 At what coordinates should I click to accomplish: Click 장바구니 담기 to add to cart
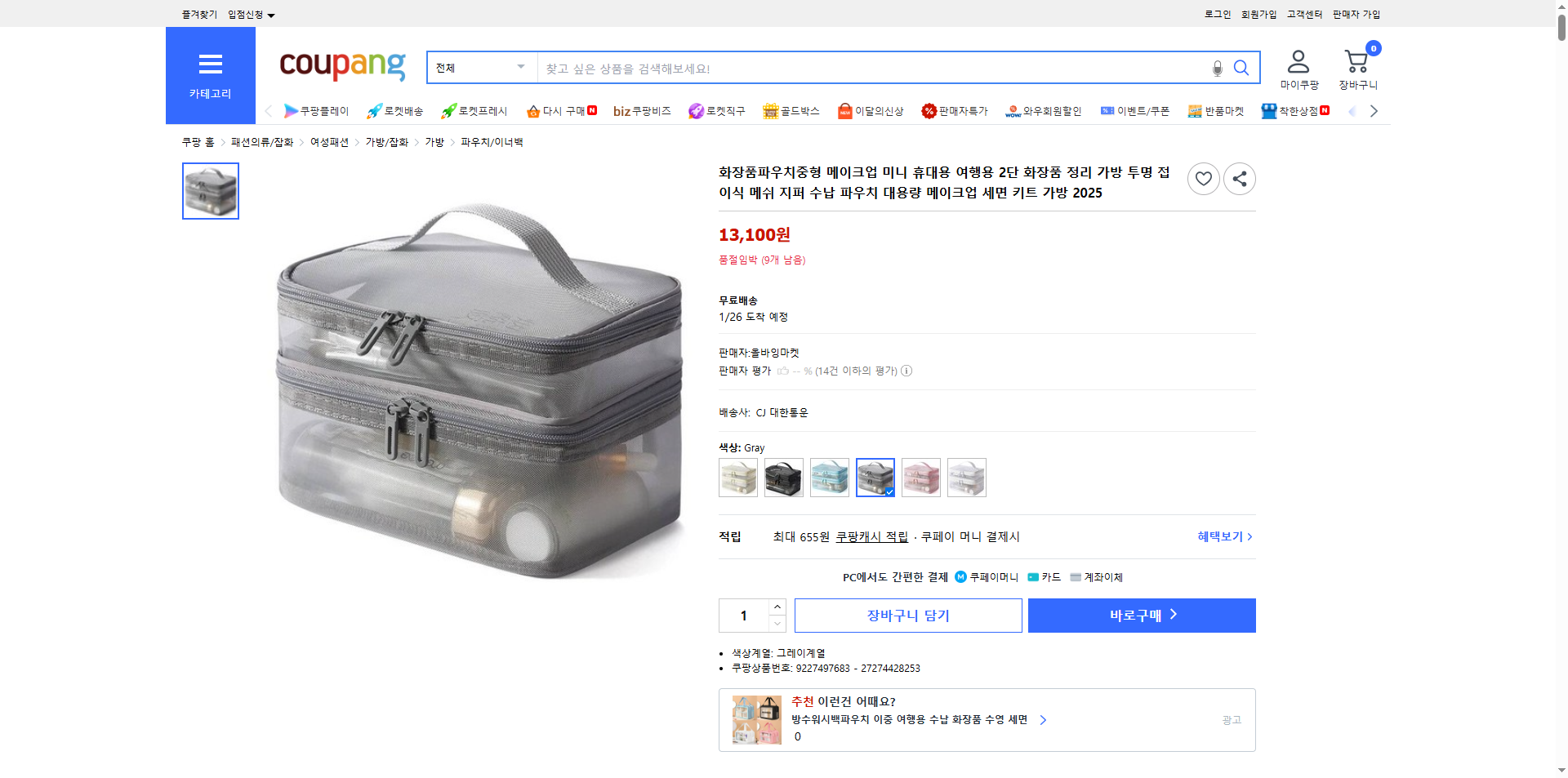pyautogui.click(x=907, y=616)
